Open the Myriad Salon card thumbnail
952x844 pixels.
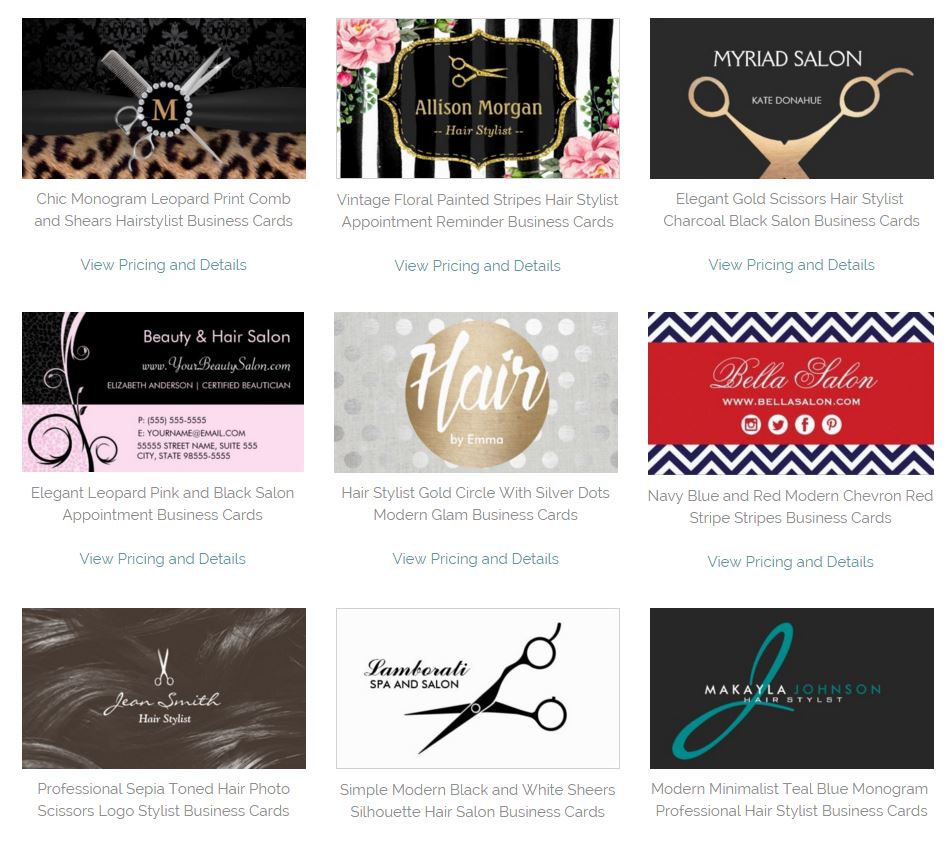click(792, 98)
